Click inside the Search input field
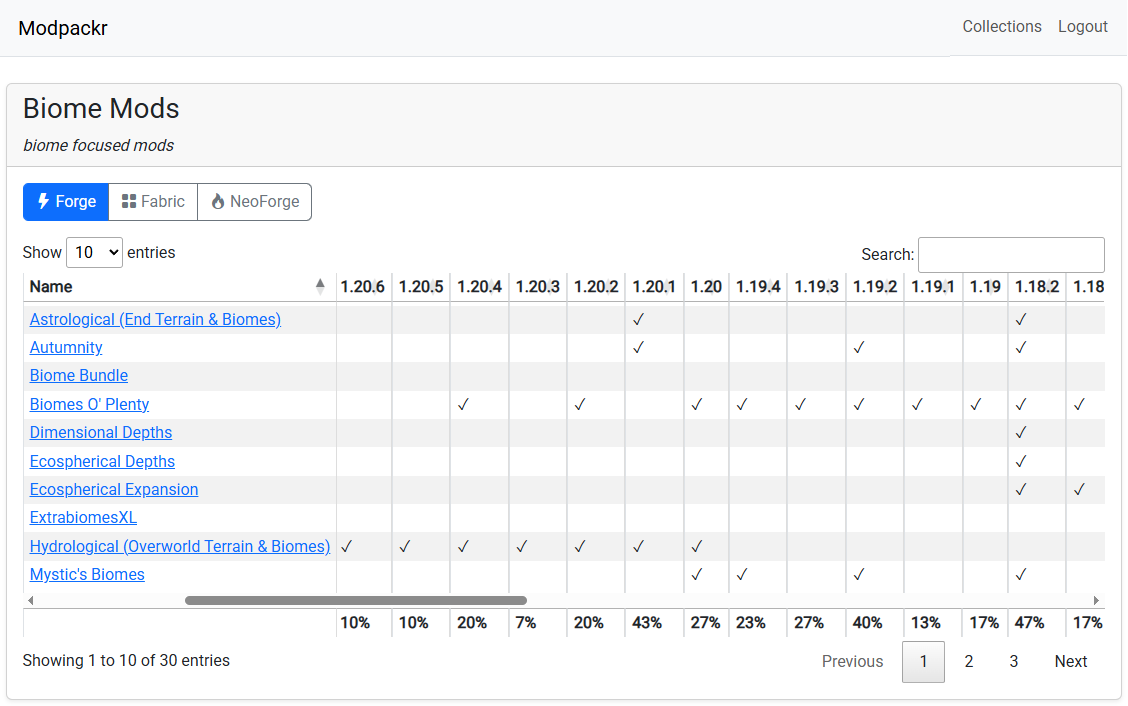The height and width of the screenshot is (706, 1128). (1010, 254)
